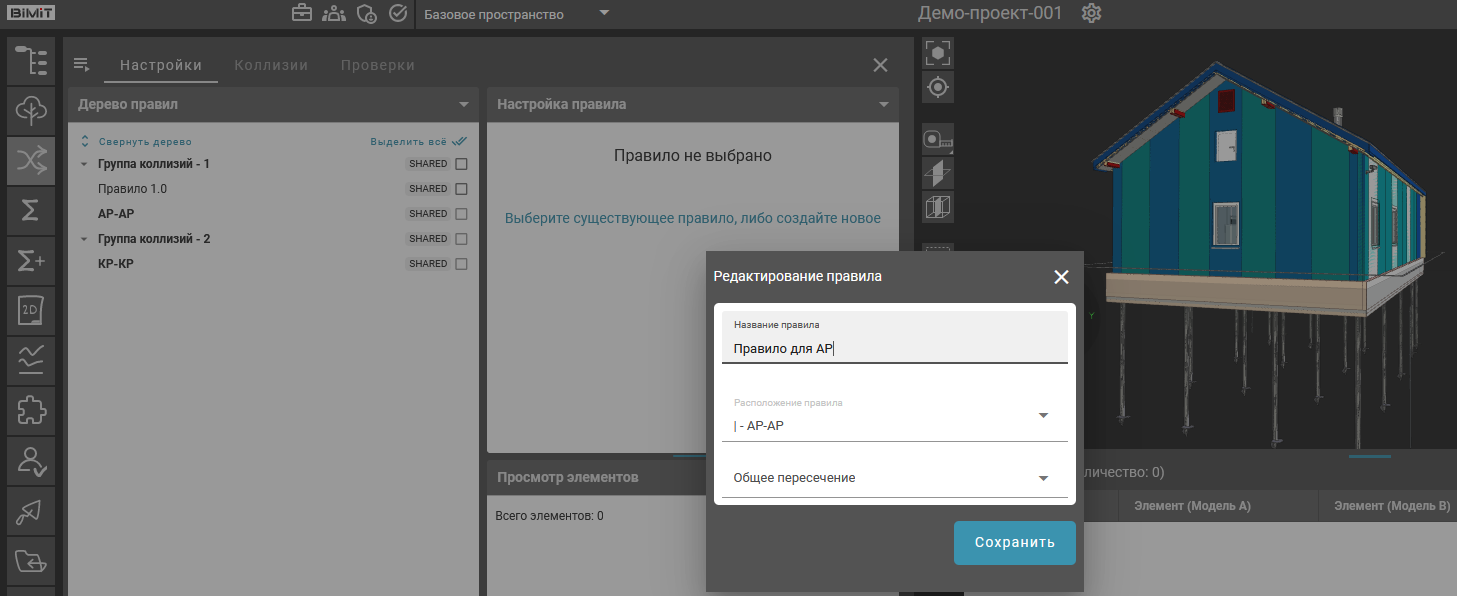Switch to the Коллизии tab

pyautogui.click(x=271, y=65)
